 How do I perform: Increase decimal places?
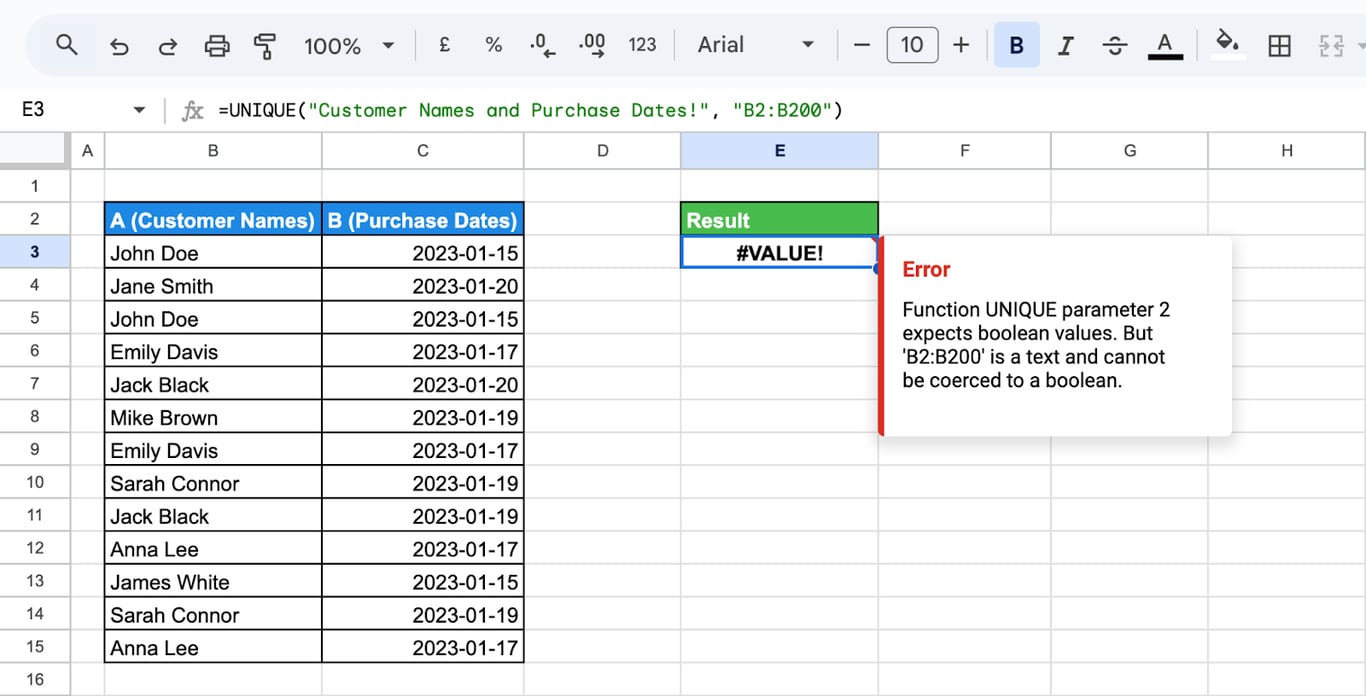point(592,45)
